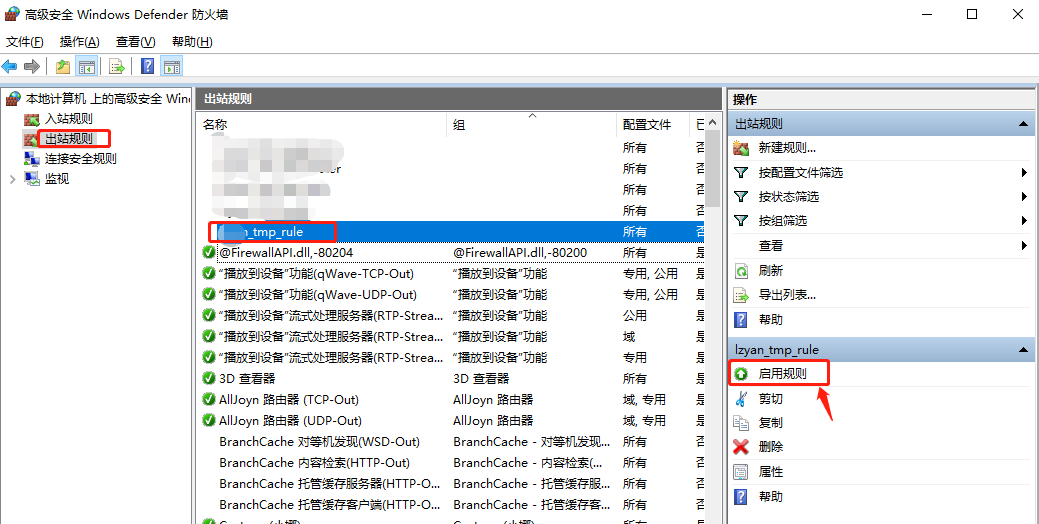The height and width of the screenshot is (524, 1039).
Task: Select the root 本地计算机 firewall node
Action: (107, 99)
